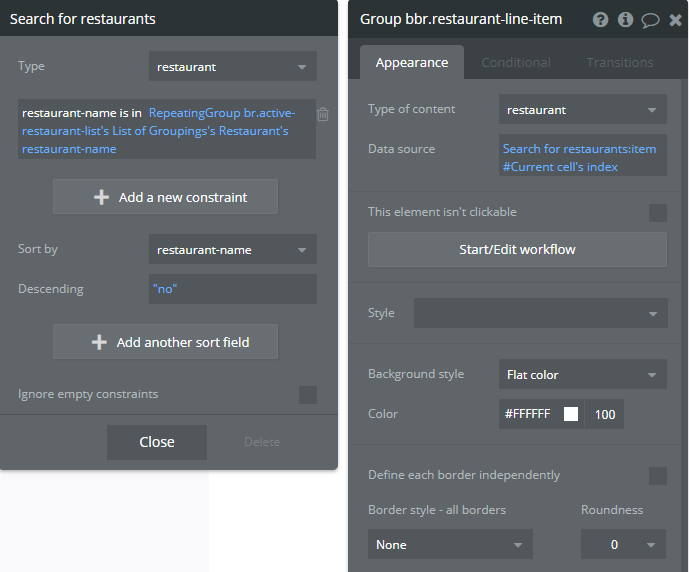
Task: Open the help question mark icon
Action: tap(600, 19)
